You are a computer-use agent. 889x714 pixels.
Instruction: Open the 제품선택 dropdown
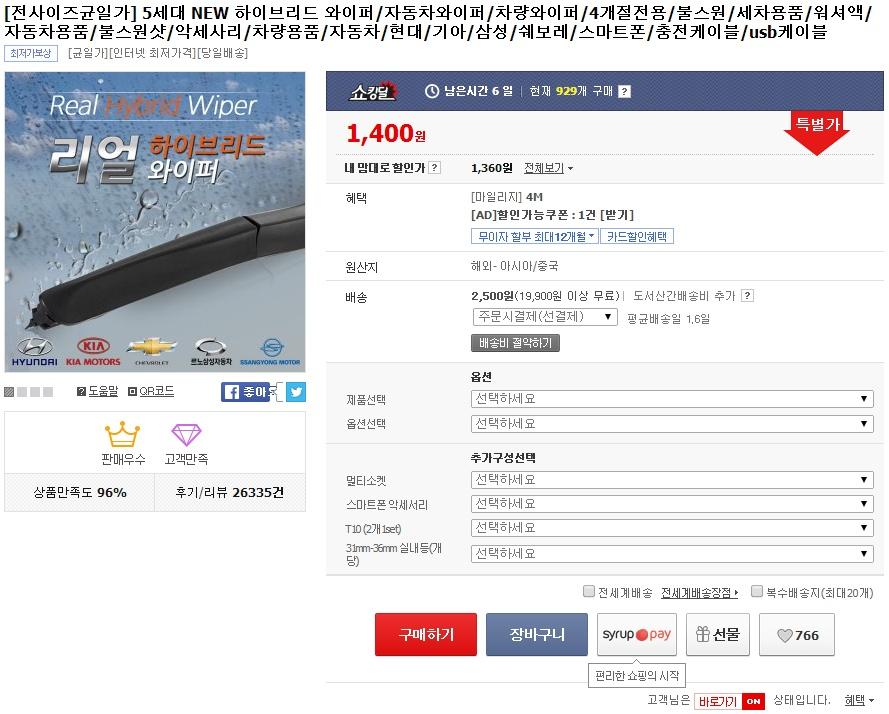pos(672,399)
